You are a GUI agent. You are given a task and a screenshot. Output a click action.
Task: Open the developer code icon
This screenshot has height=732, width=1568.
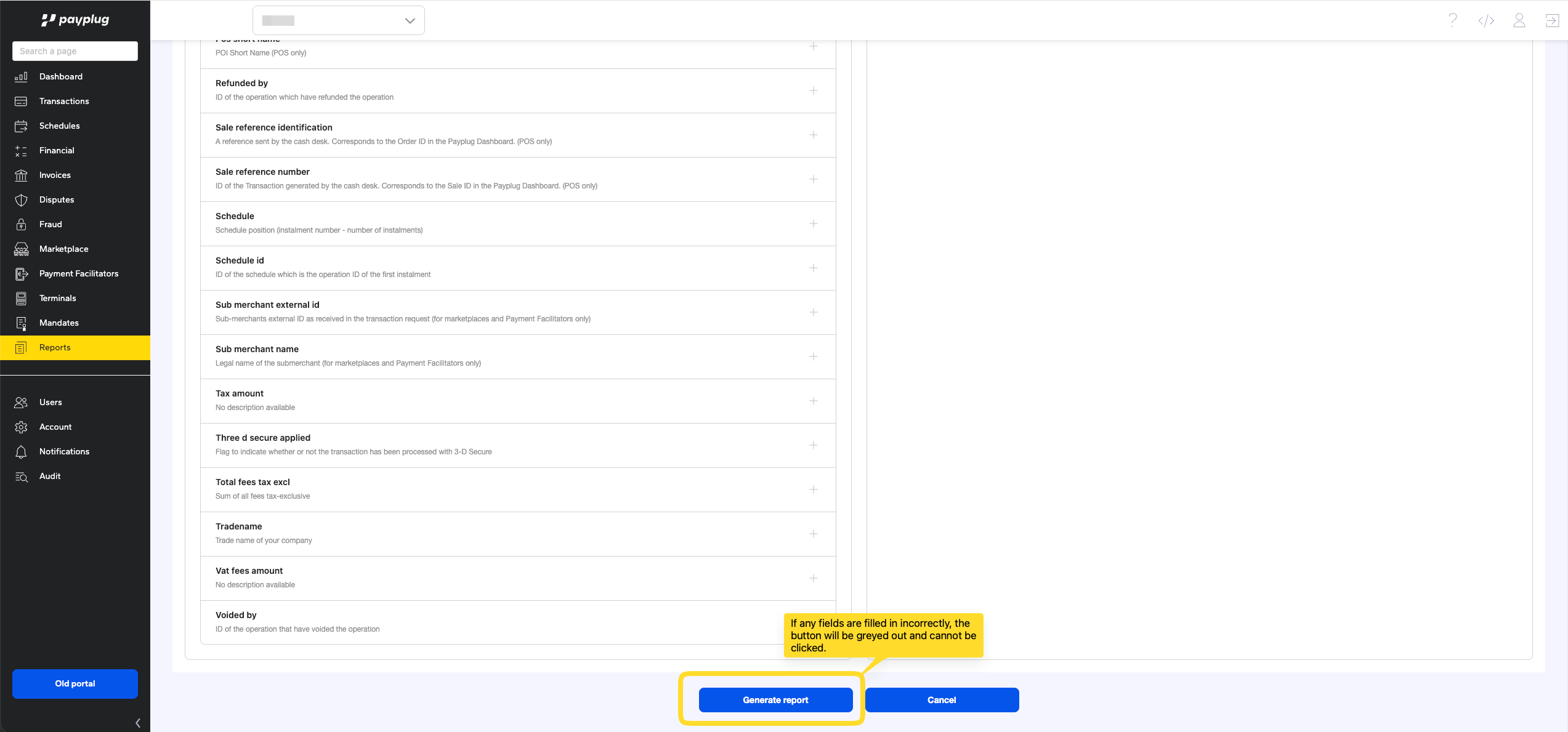(1486, 20)
